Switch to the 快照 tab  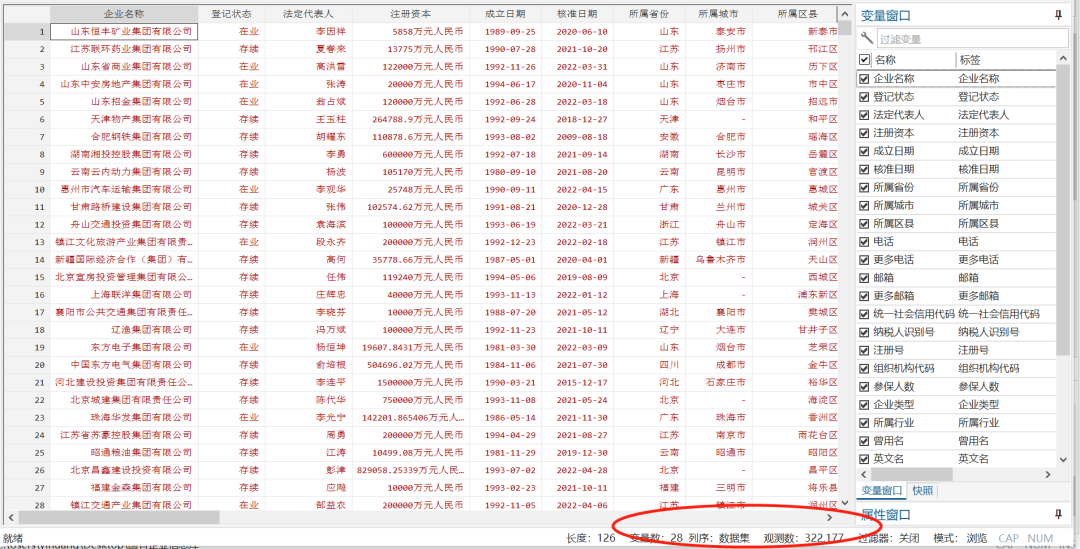(923, 490)
